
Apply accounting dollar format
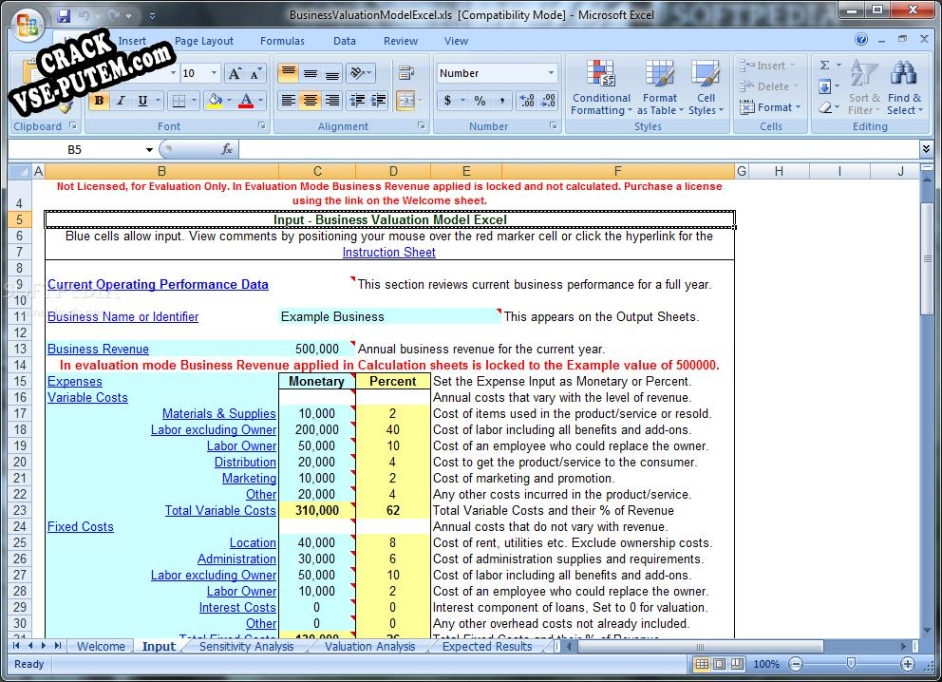pos(448,100)
